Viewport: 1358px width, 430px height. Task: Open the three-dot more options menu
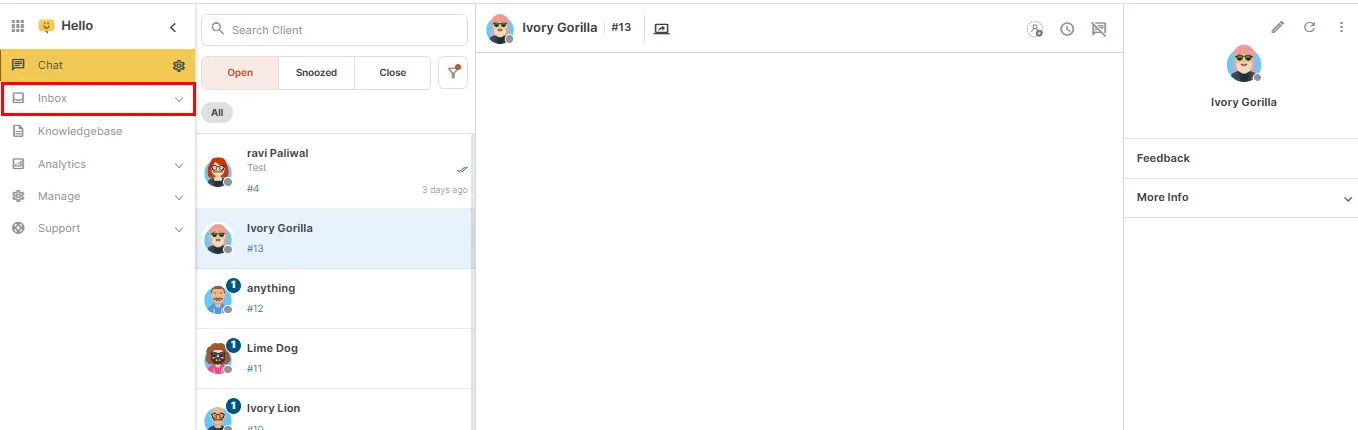click(1341, 27)
